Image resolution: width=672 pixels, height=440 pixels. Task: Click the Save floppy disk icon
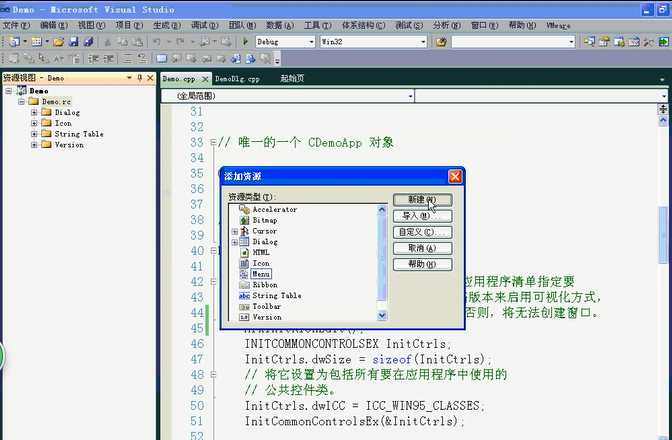click(74, 42)
